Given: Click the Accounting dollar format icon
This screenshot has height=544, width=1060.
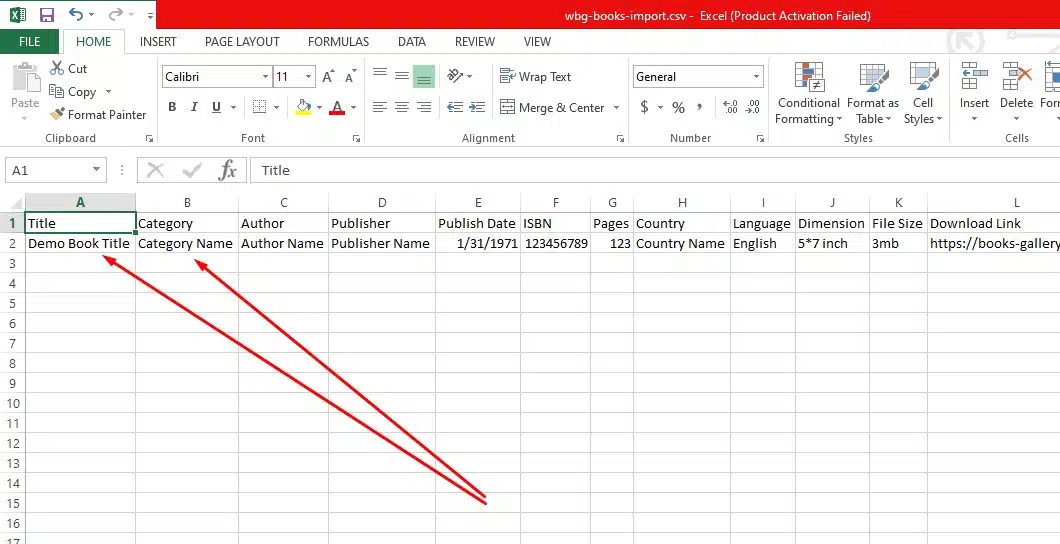Looking at the screenshot, I should click(644, 107).
